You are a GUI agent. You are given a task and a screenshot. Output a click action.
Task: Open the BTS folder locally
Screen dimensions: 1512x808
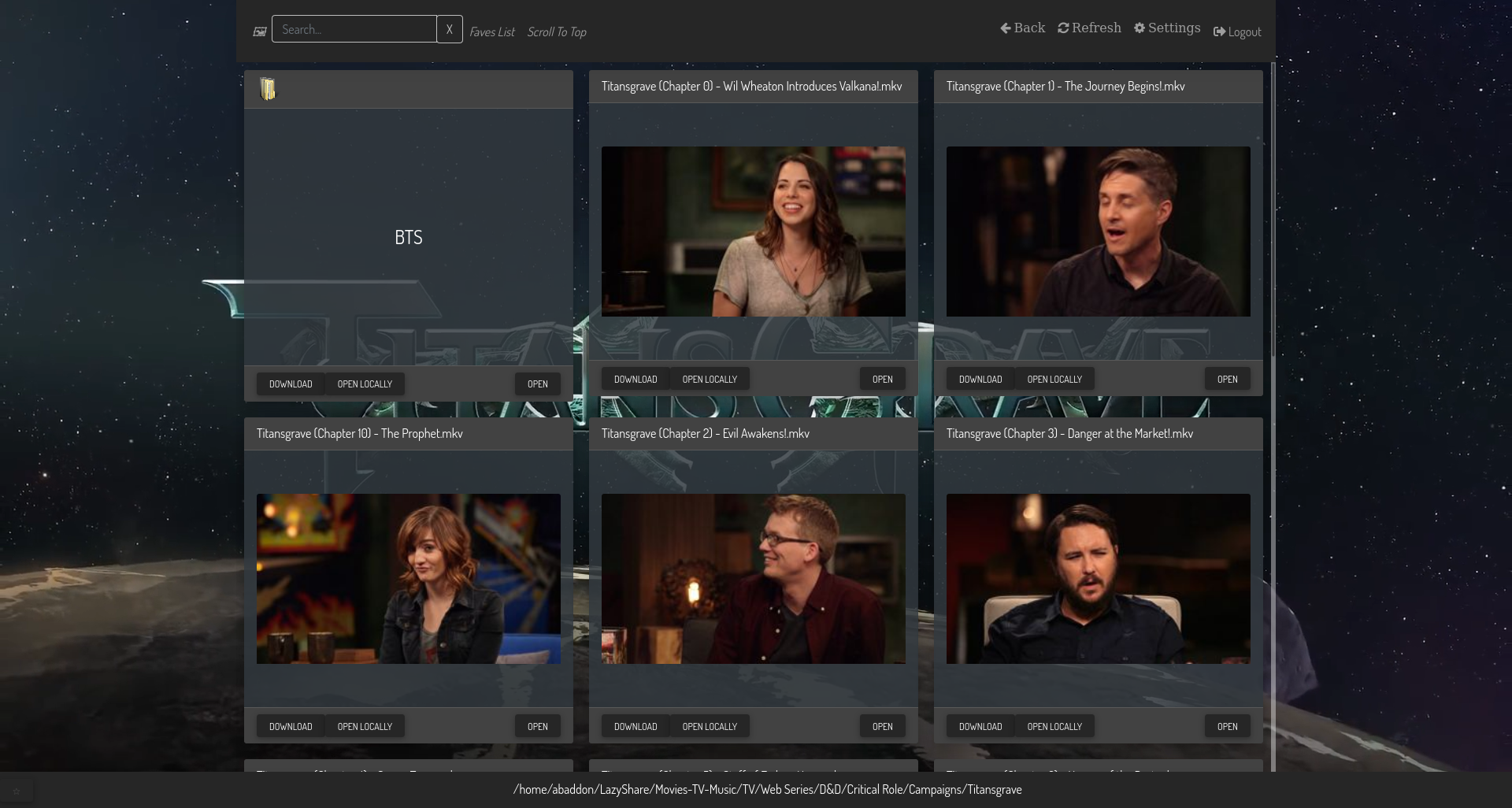(x=365, y=384)
